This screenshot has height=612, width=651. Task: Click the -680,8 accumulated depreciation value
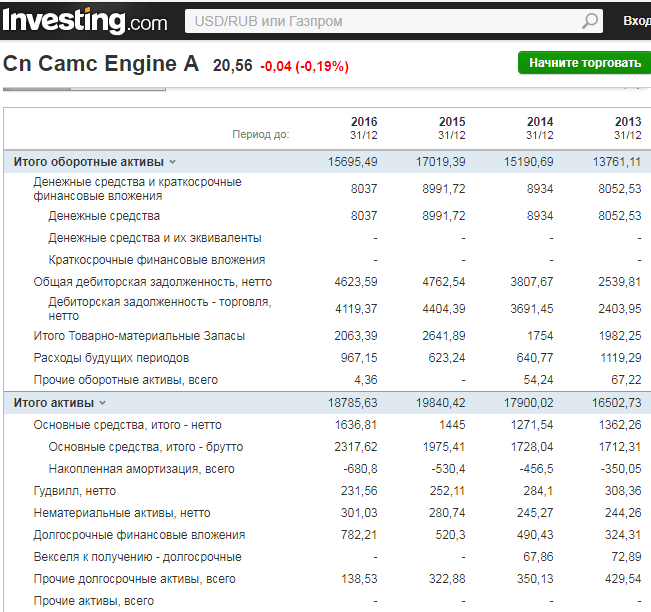pos(360,469)
